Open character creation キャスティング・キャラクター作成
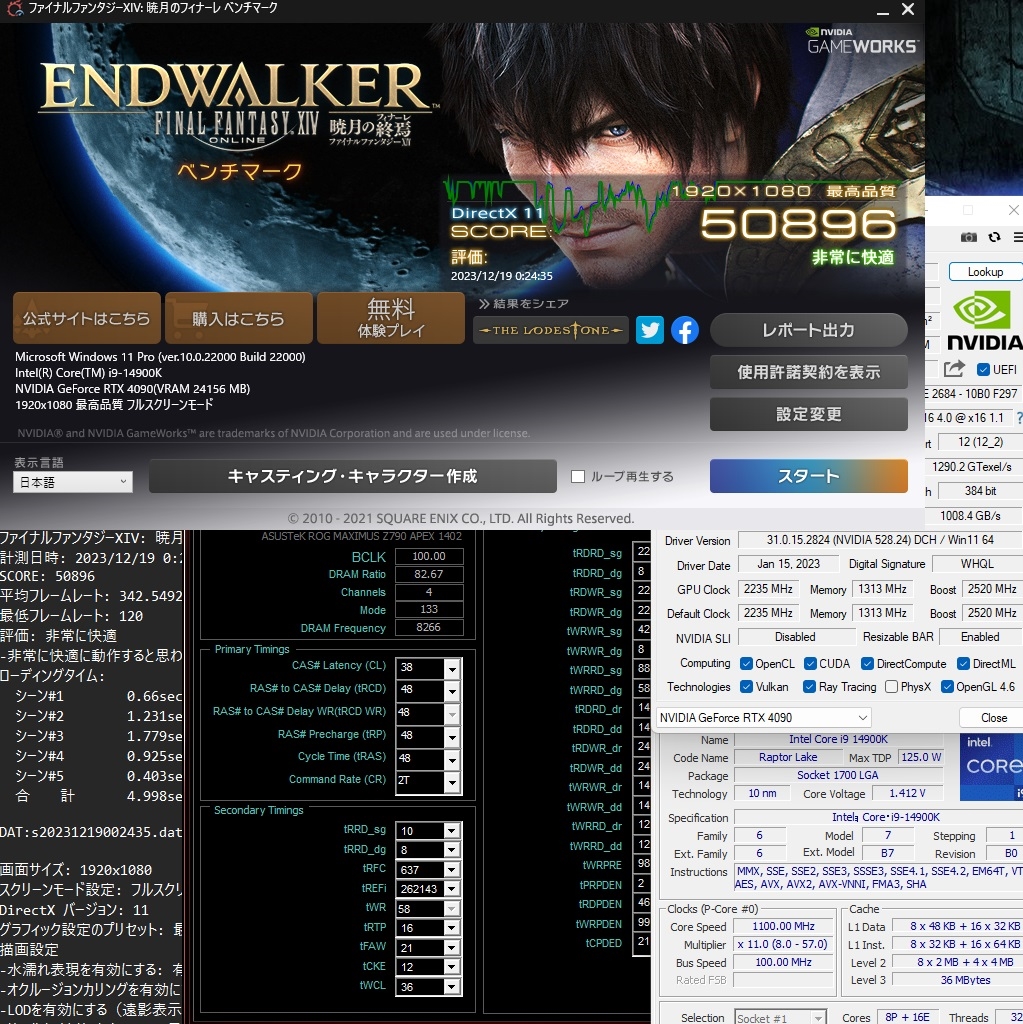Viewport: 1023px width, 1024px height. click(353, 476)
